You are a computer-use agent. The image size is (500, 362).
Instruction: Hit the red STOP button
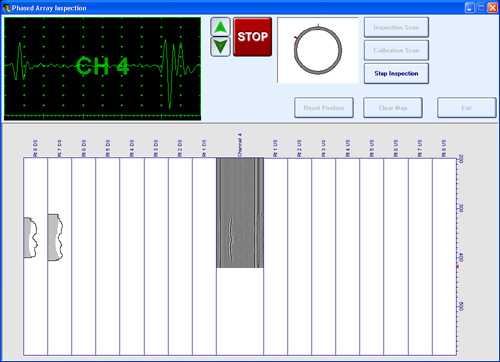pyautogui.click(x=252, y=37)
